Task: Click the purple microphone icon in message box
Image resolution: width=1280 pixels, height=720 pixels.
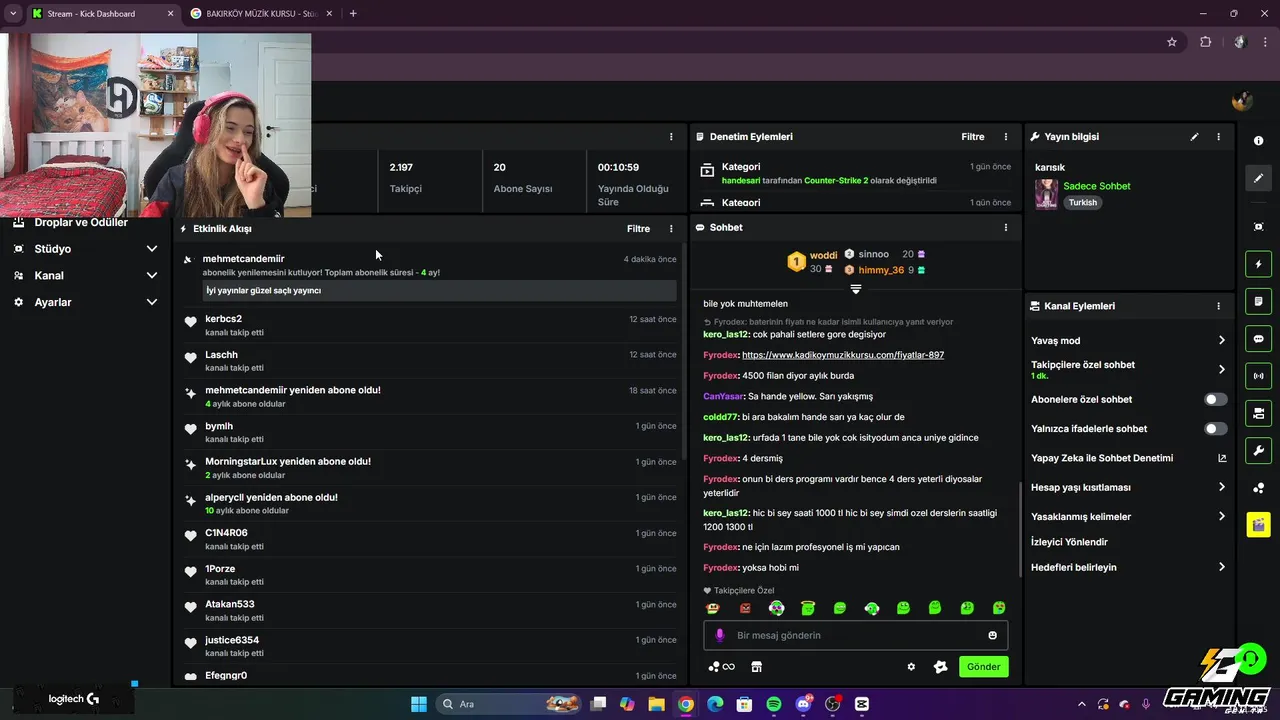Action: [719, 635]
